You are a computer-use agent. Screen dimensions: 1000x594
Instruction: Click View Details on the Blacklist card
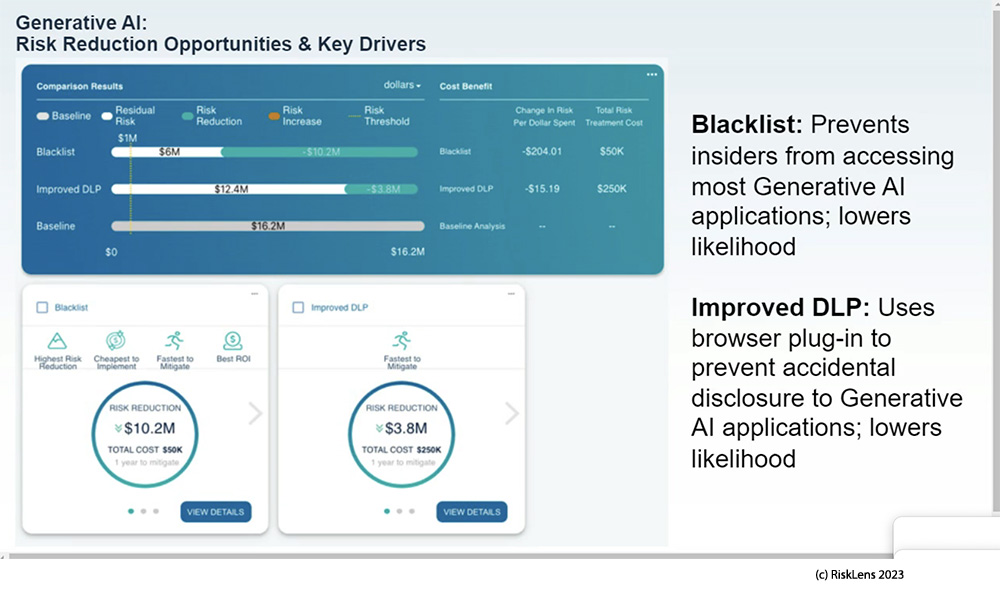coord(216,511)
